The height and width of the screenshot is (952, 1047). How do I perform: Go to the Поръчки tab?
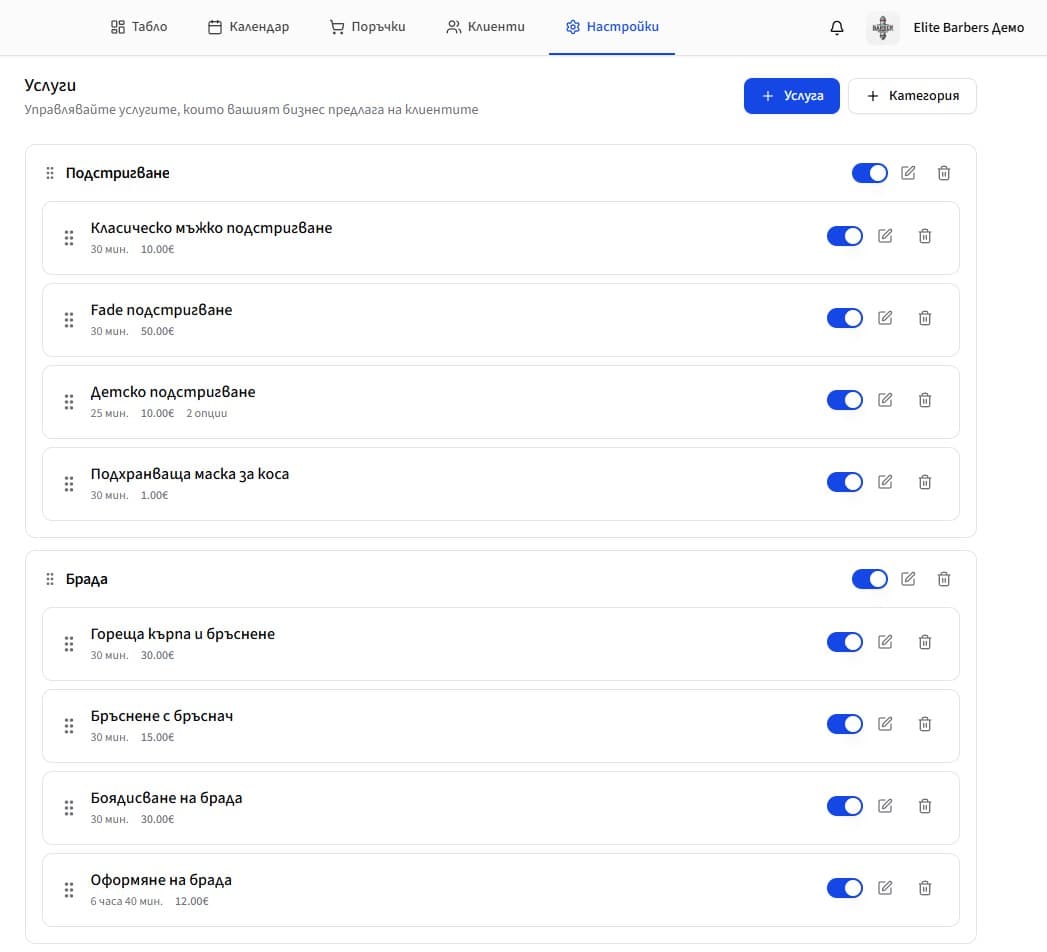tap(367, 27)
